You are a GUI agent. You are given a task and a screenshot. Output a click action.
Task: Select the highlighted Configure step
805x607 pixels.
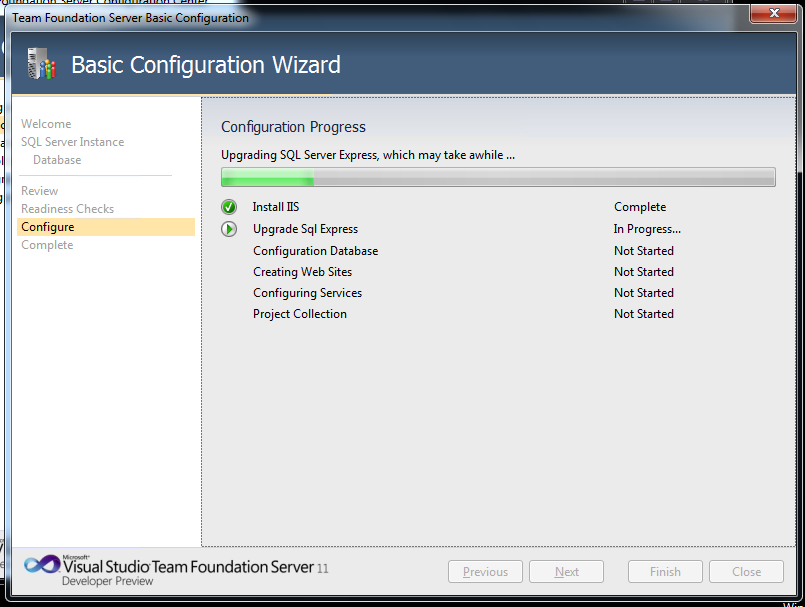[48, 227]
